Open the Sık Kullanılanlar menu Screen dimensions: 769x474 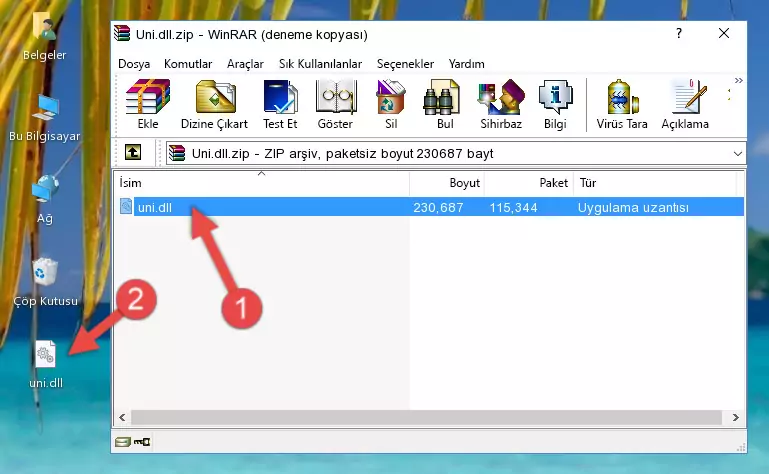click(320, 64)
